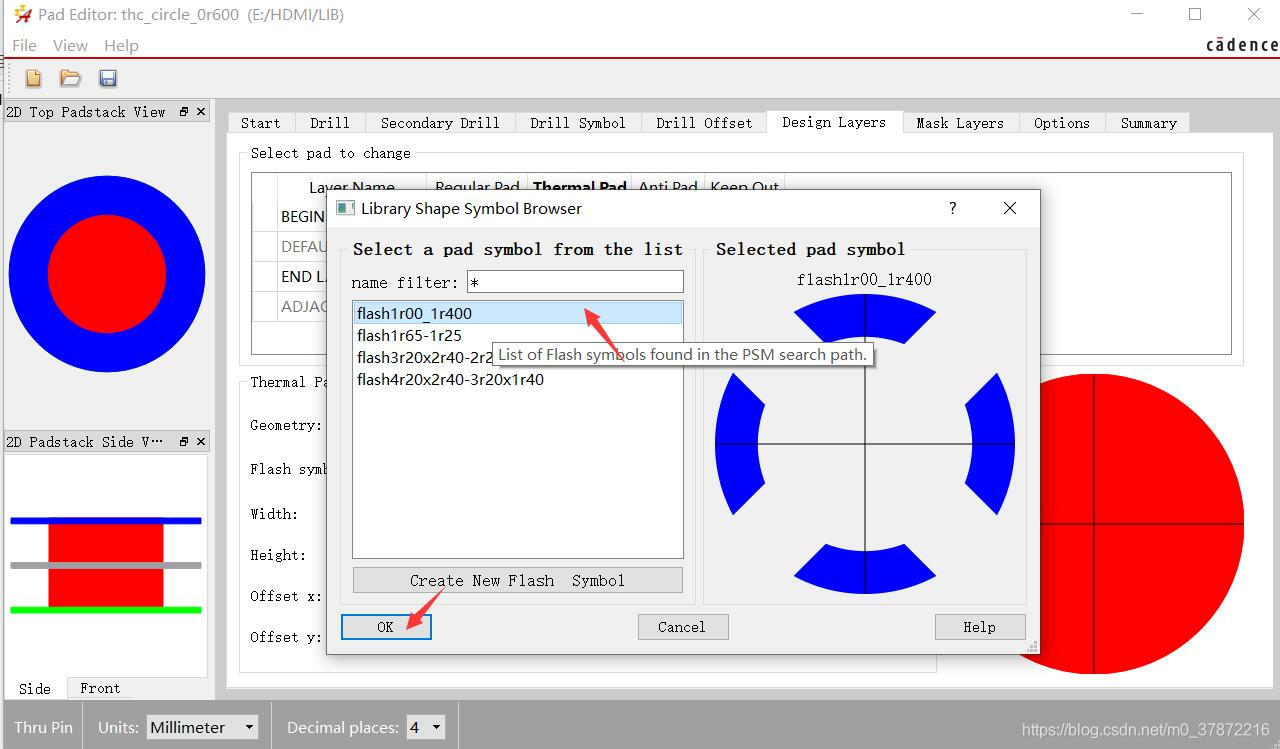Switch to the Mask Layers tab
This screenshot has height=749, width=1280.
[960, 123]
